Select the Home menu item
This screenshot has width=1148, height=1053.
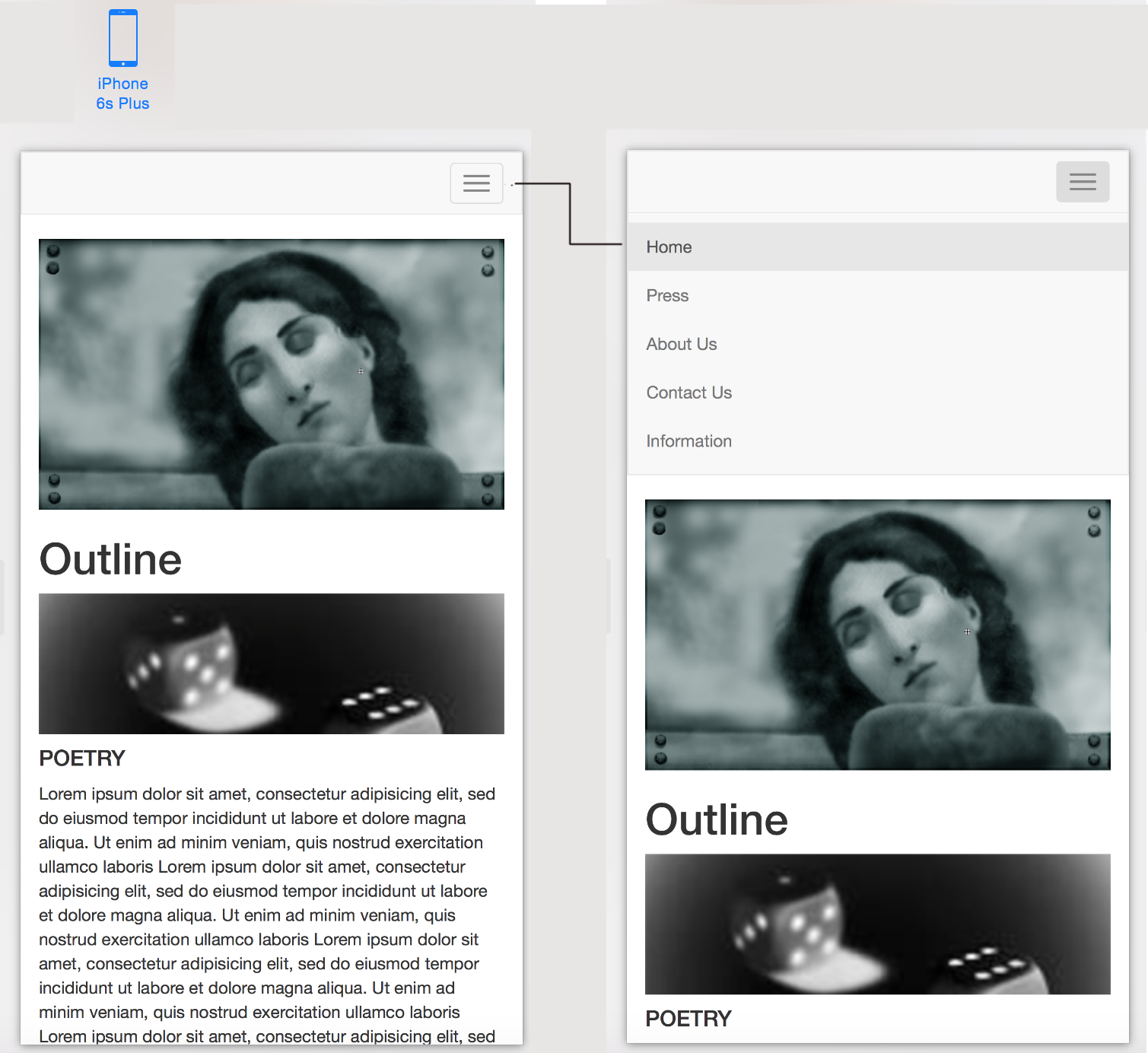(x=669, y=247)
